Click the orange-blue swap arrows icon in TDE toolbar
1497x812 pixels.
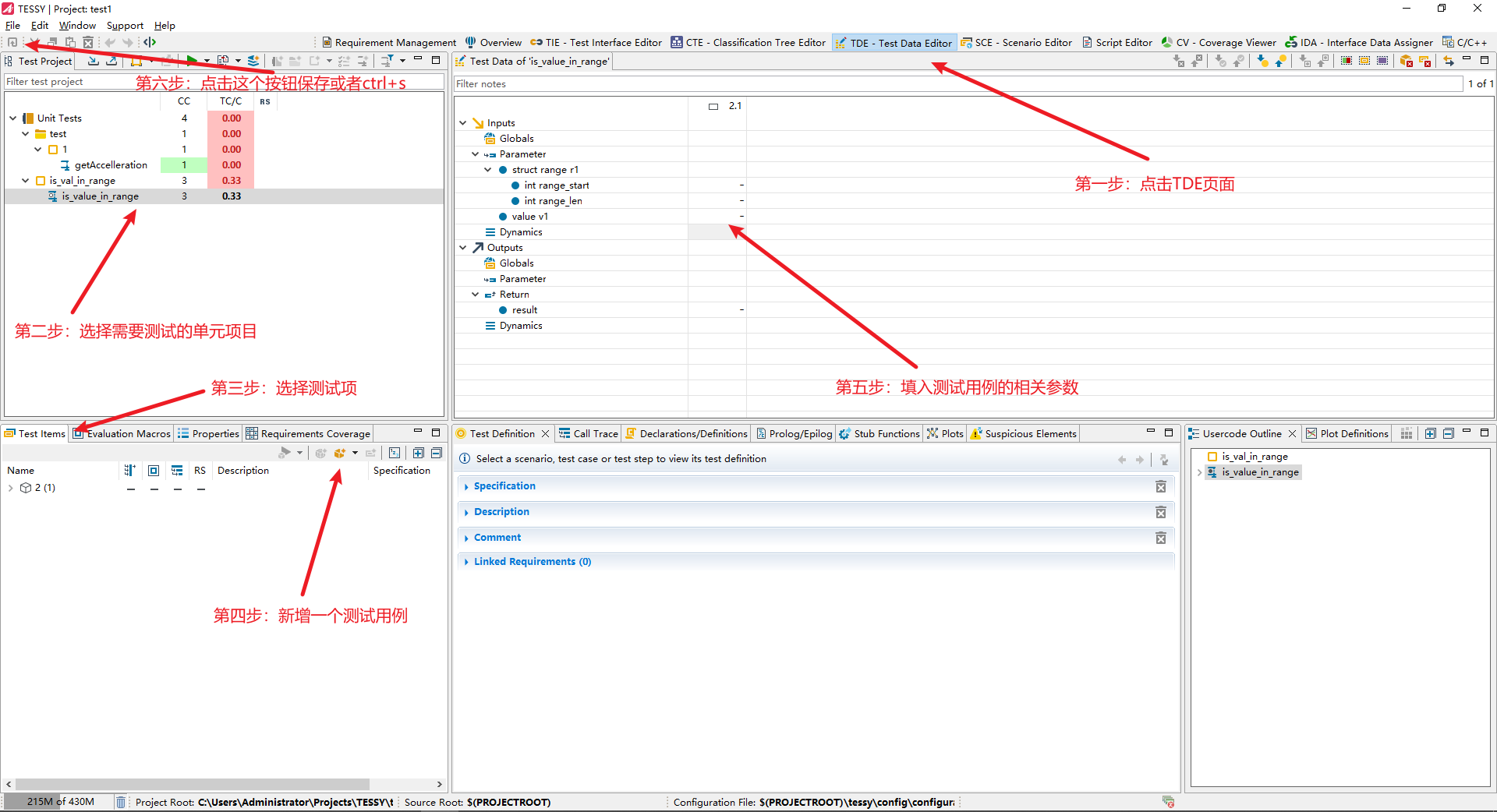tap(1449, 61)
